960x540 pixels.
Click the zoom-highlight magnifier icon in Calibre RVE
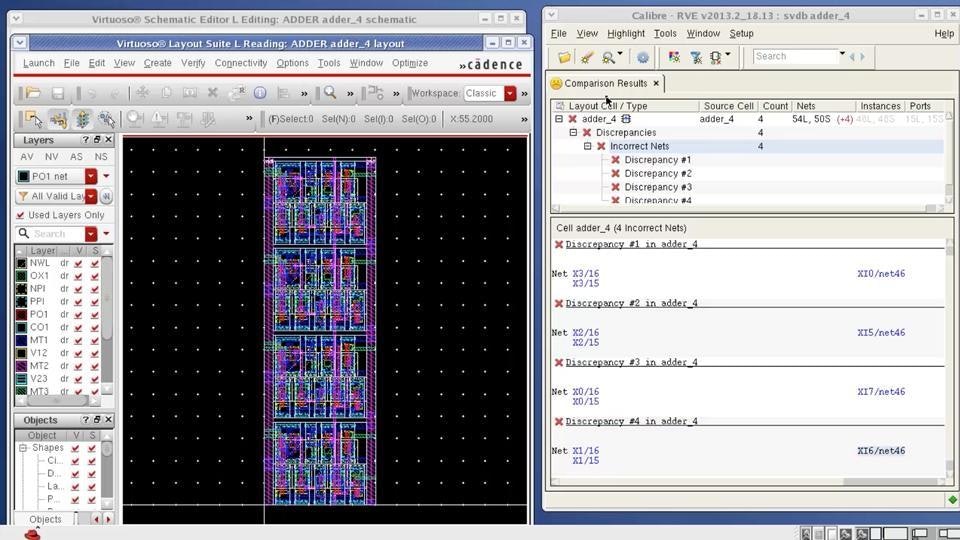(609, 57)
